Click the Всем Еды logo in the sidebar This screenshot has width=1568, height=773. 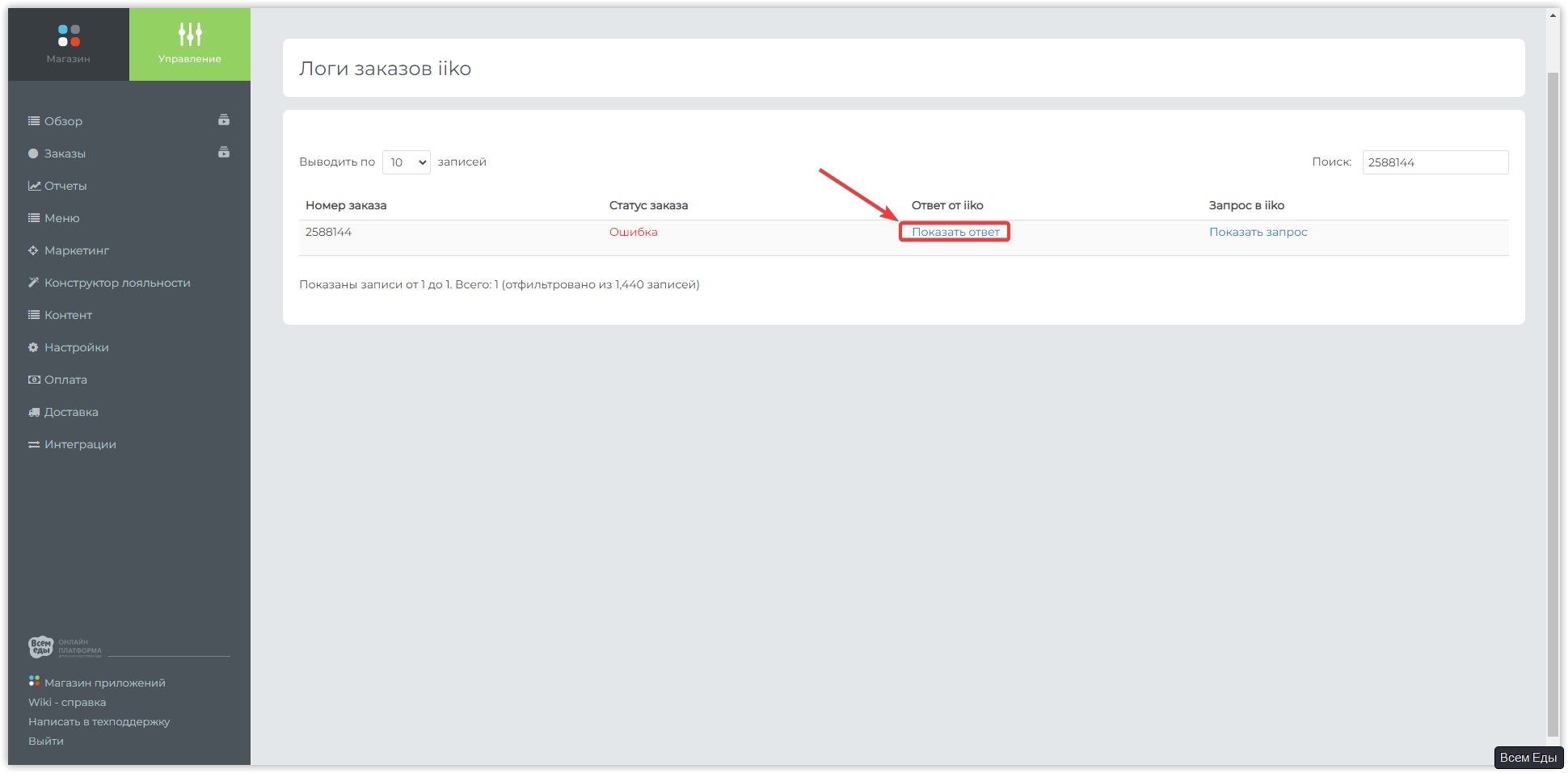(x=65, y=647)
